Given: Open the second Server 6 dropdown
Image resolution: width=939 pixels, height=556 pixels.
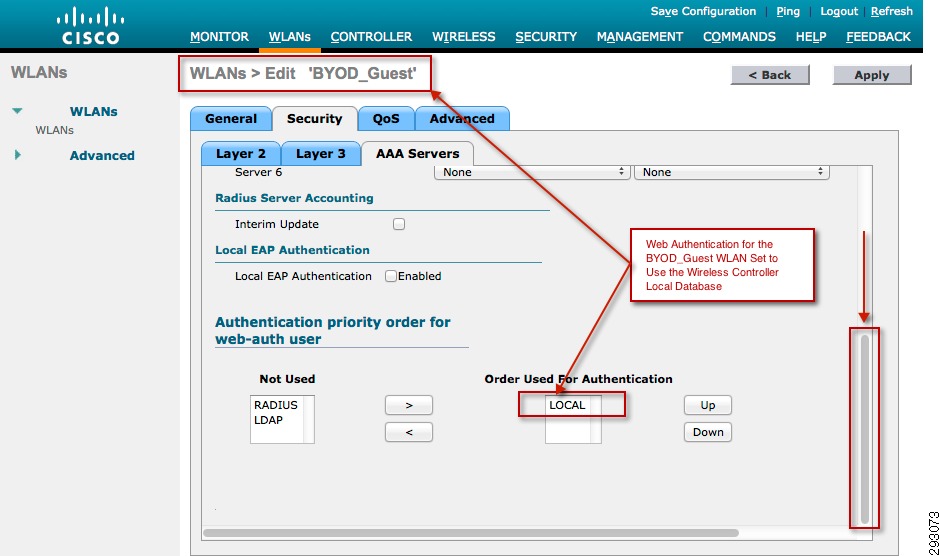Looking at the screenshot, I should tap(732, 172).
